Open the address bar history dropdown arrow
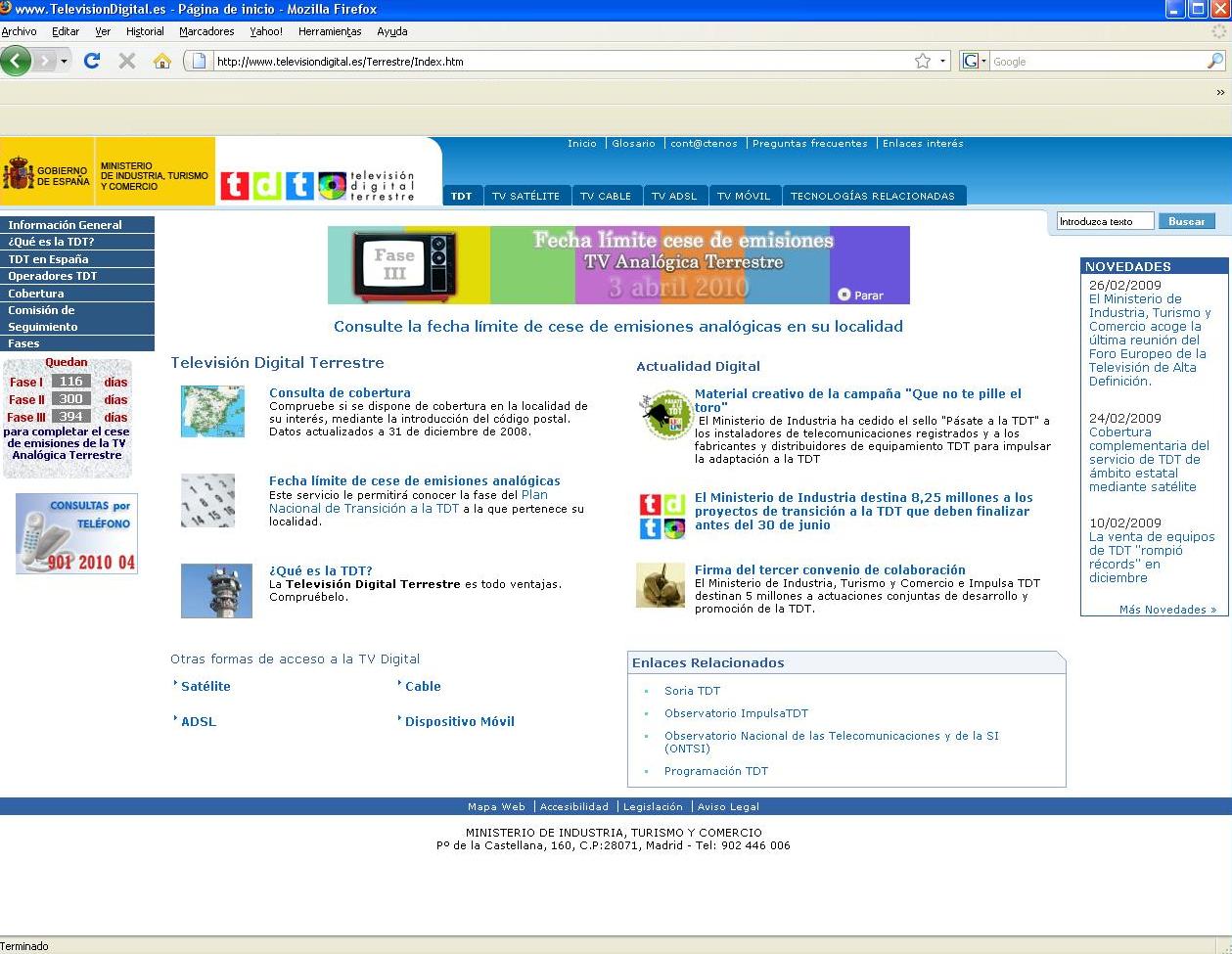1232x954 pixels. click(x=943, y=61)
